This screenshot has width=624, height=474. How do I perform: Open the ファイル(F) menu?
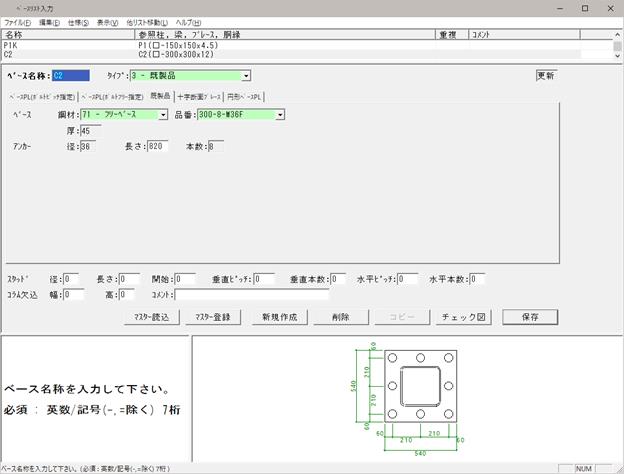click(17, 23)
